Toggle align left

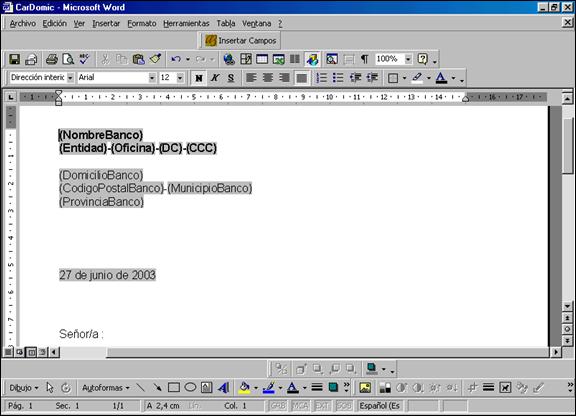click(x=251, y=78)
